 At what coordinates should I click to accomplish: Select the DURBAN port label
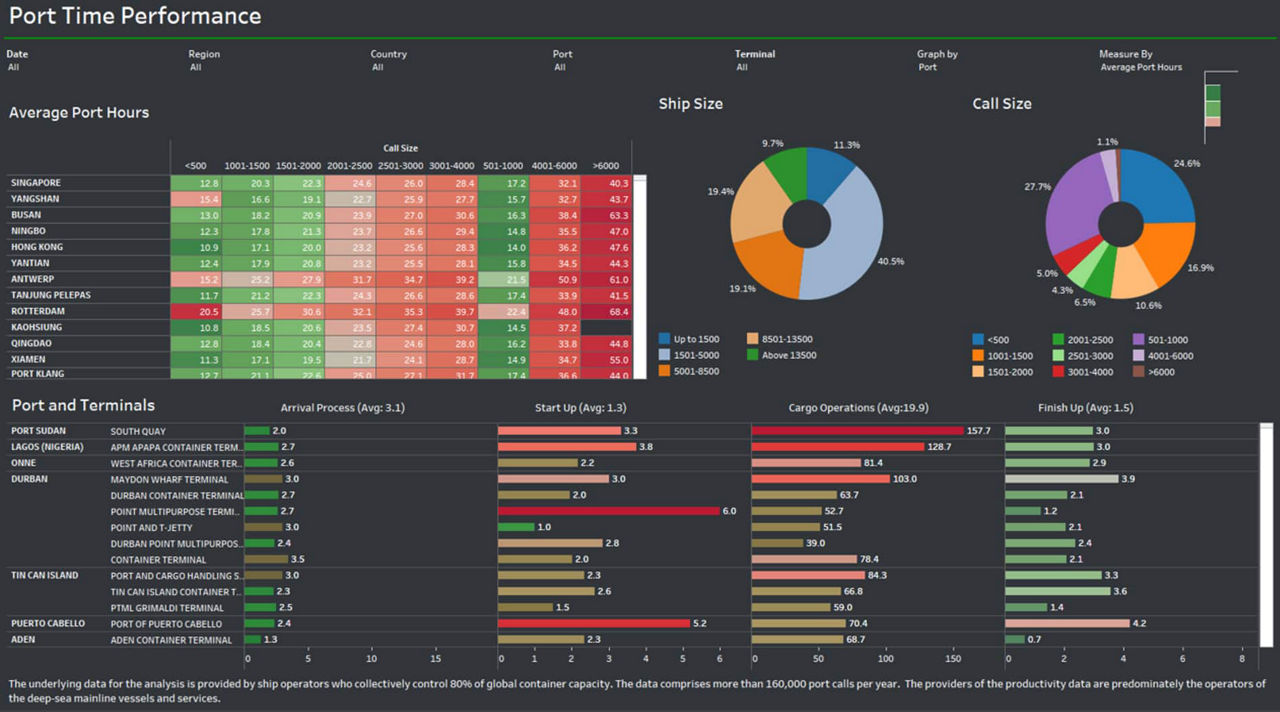29,479
